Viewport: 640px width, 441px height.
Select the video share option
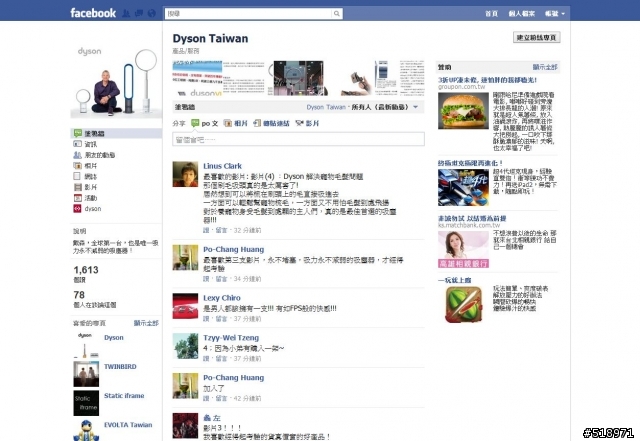(x=307, y=123)
